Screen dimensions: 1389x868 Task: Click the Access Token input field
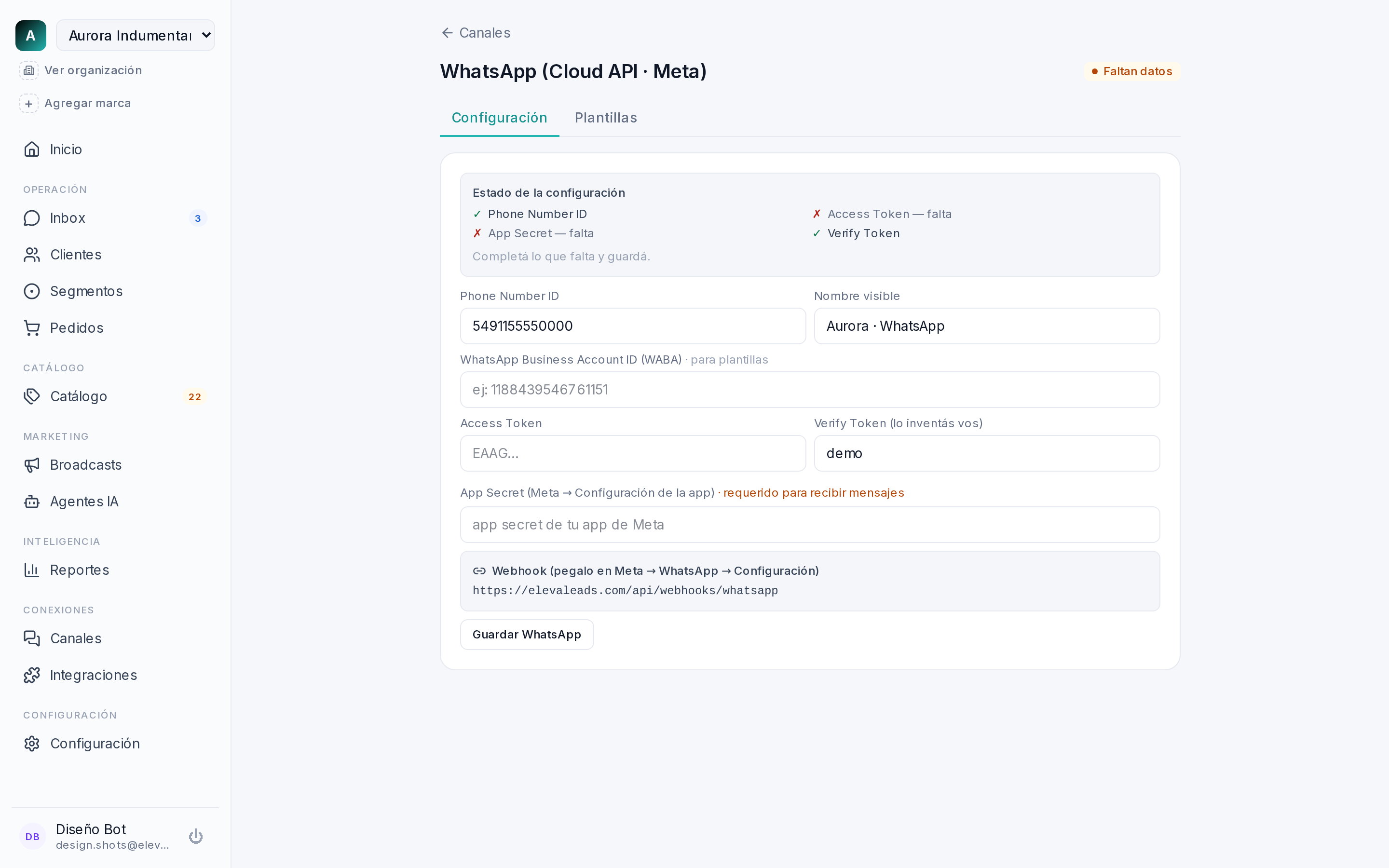pos(633,453)
